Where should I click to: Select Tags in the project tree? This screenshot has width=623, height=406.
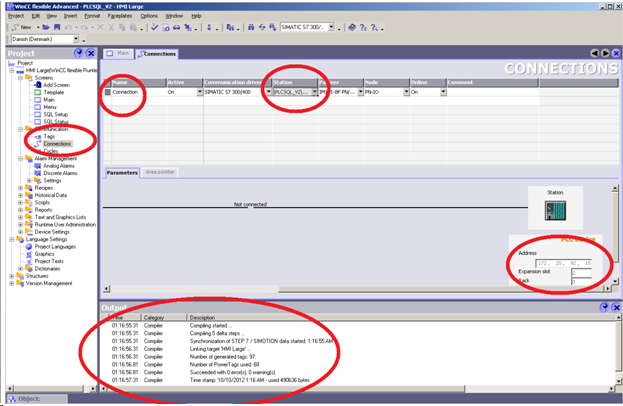tap(49, 136)
